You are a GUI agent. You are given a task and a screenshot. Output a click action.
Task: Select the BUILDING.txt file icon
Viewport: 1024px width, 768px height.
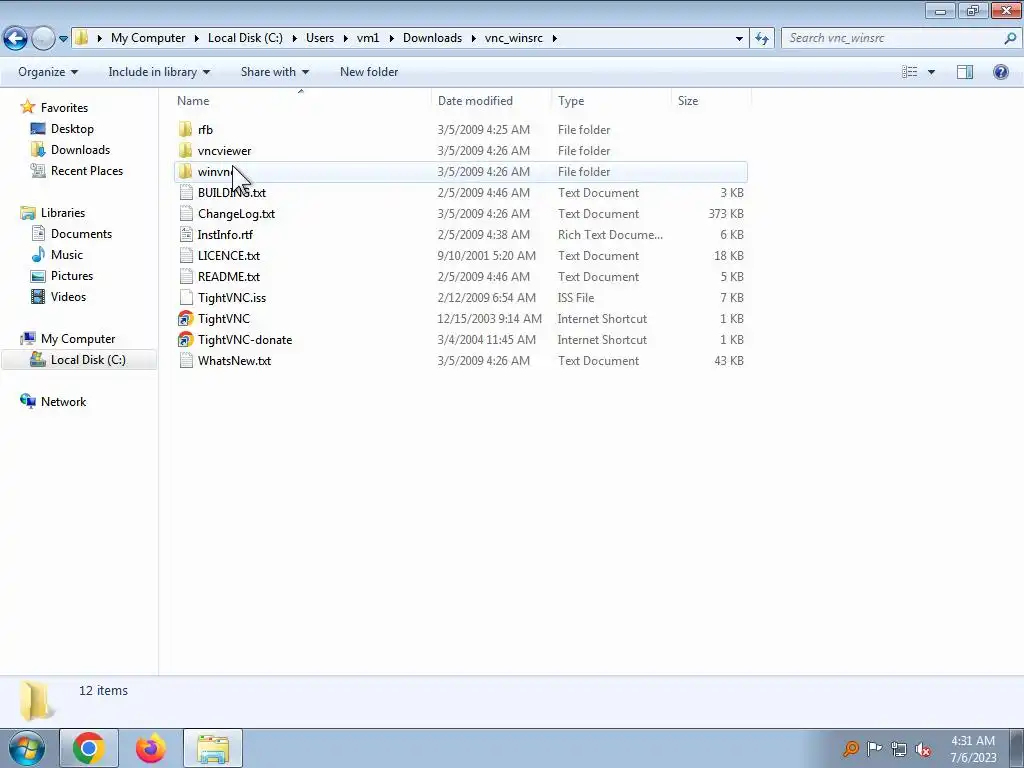point(186,193)
